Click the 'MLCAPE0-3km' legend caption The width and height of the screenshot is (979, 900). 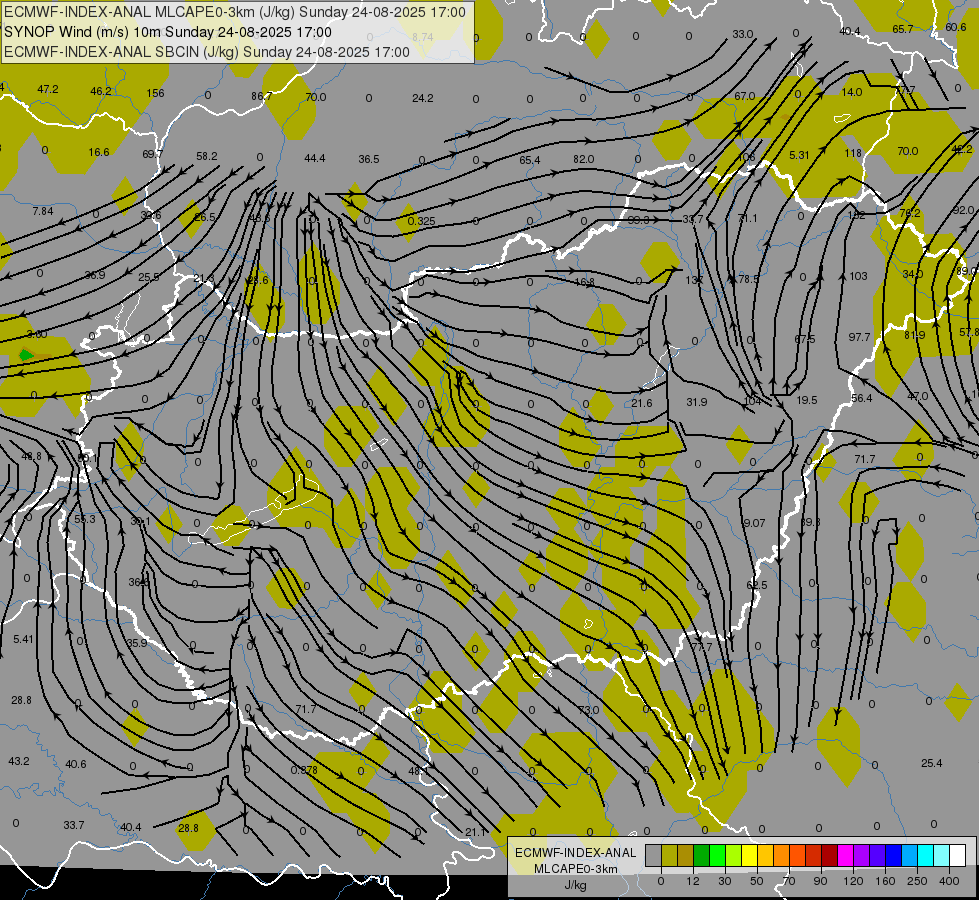pos(575,869)
